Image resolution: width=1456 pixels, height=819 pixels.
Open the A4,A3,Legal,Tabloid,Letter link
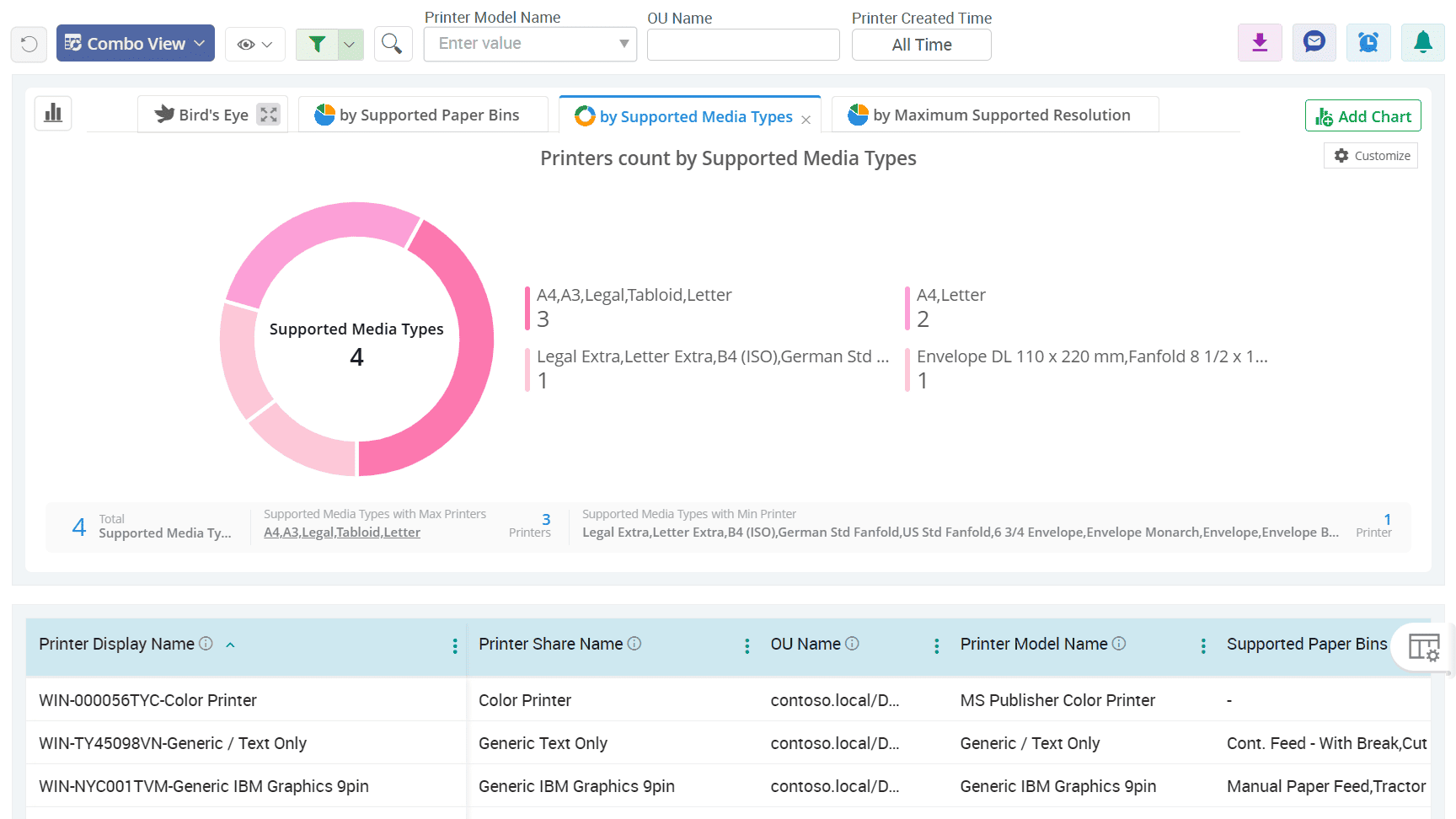tap(341, 533)
